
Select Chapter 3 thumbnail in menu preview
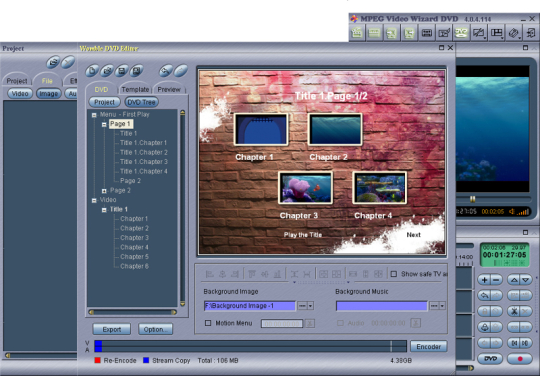tap(305, 188)
